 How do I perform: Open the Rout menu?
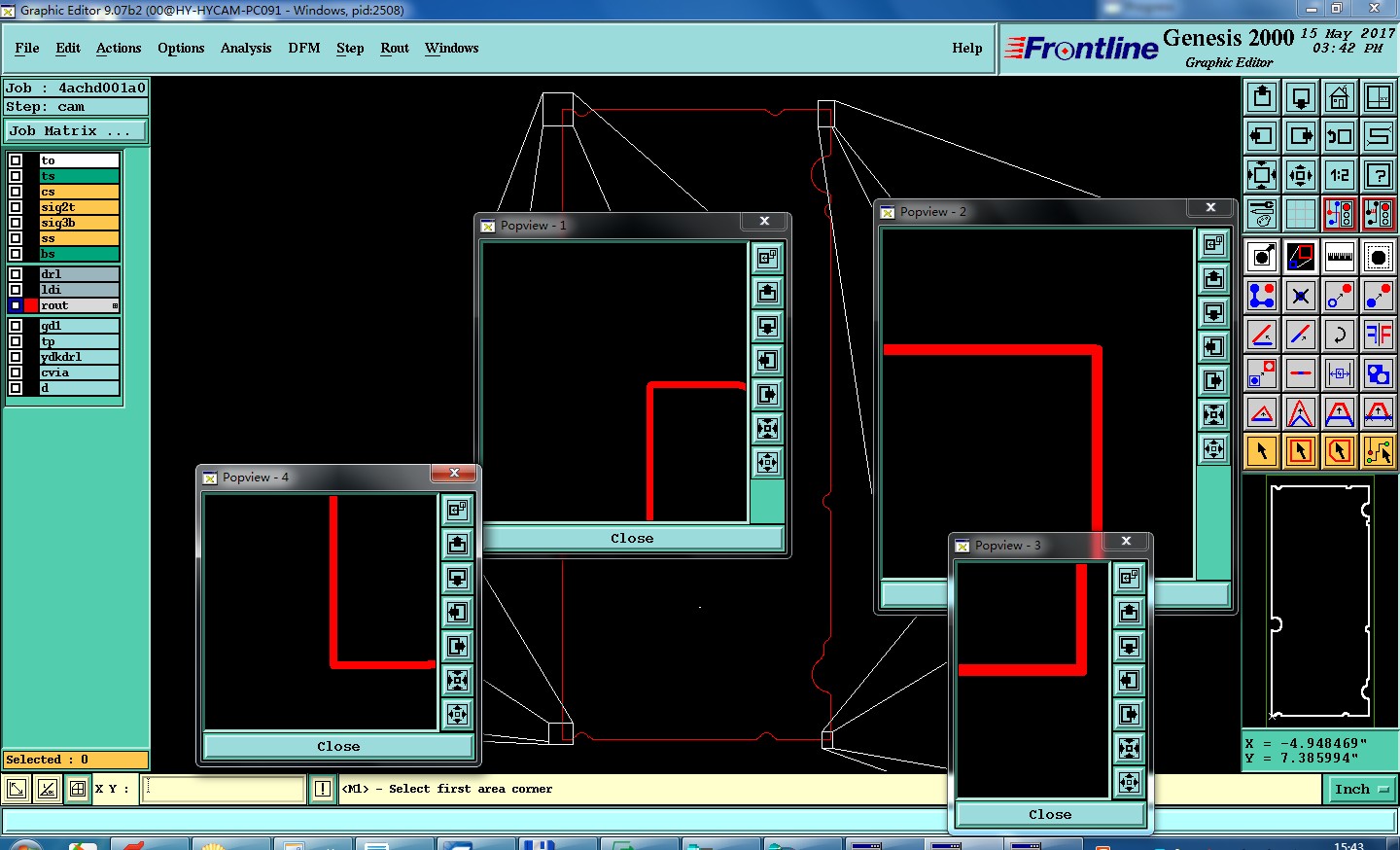[395, 48]
